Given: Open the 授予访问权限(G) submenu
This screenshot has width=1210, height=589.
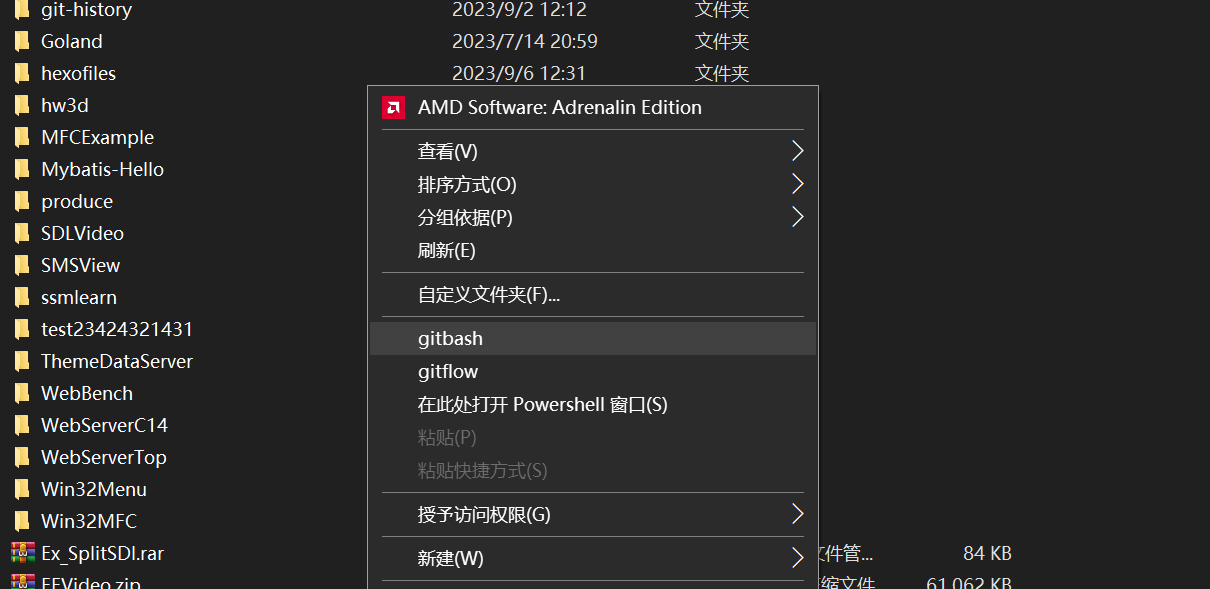Looking at the screenshot, I should click(x=484, y=514).
